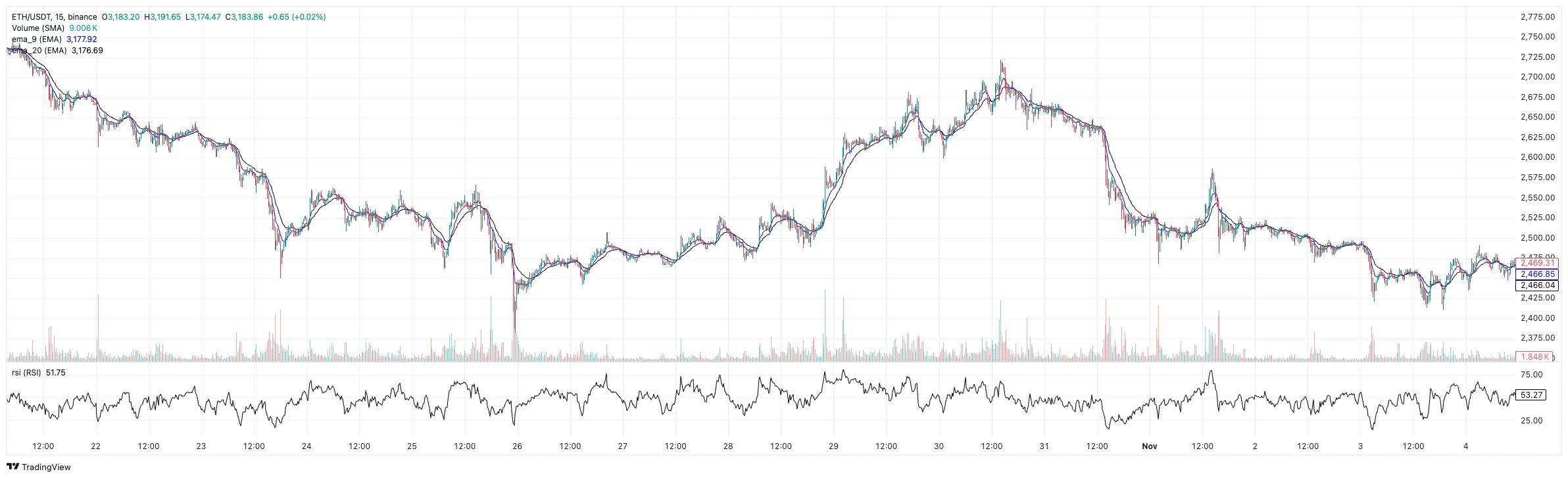Click the rsi (RSI) indicator label
This screenshot has height=478, width=1568.
click(26, 373)
